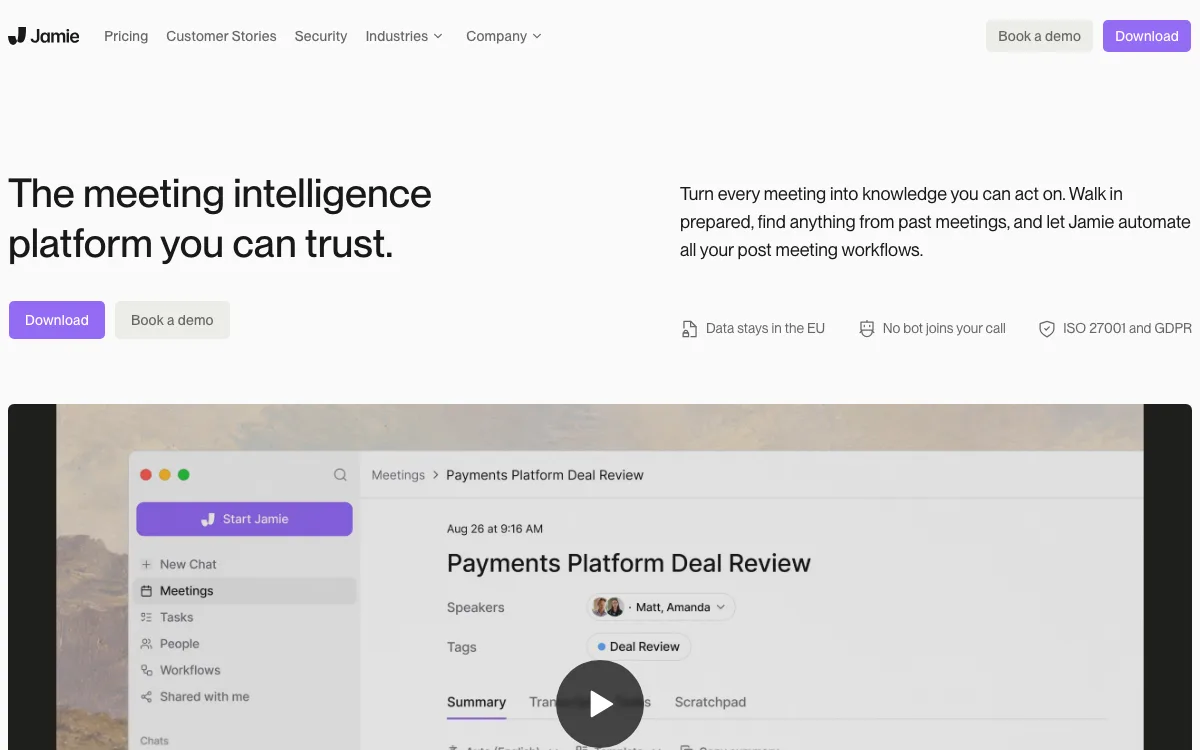Viewport: 1200px width, 750px height.
Task: Click the hero Download button
Action: click(x=57, y=320)
